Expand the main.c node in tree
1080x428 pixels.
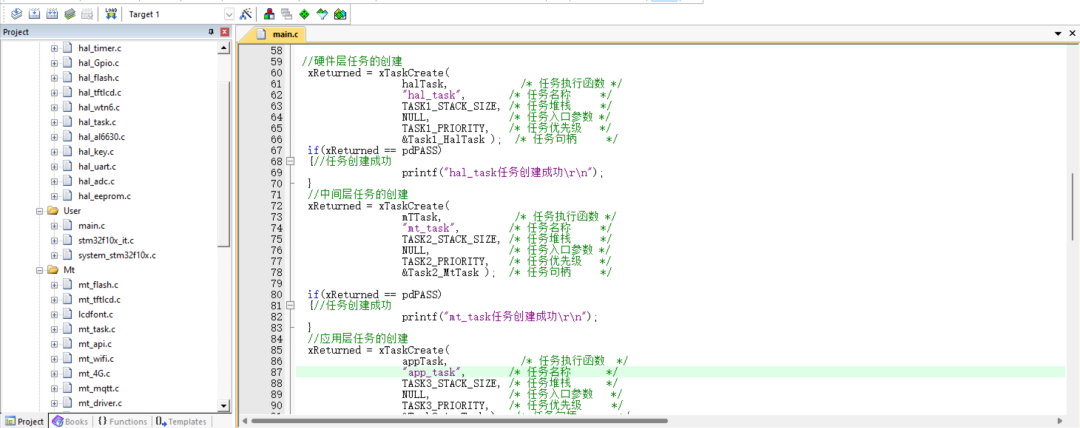coord(54,225)
